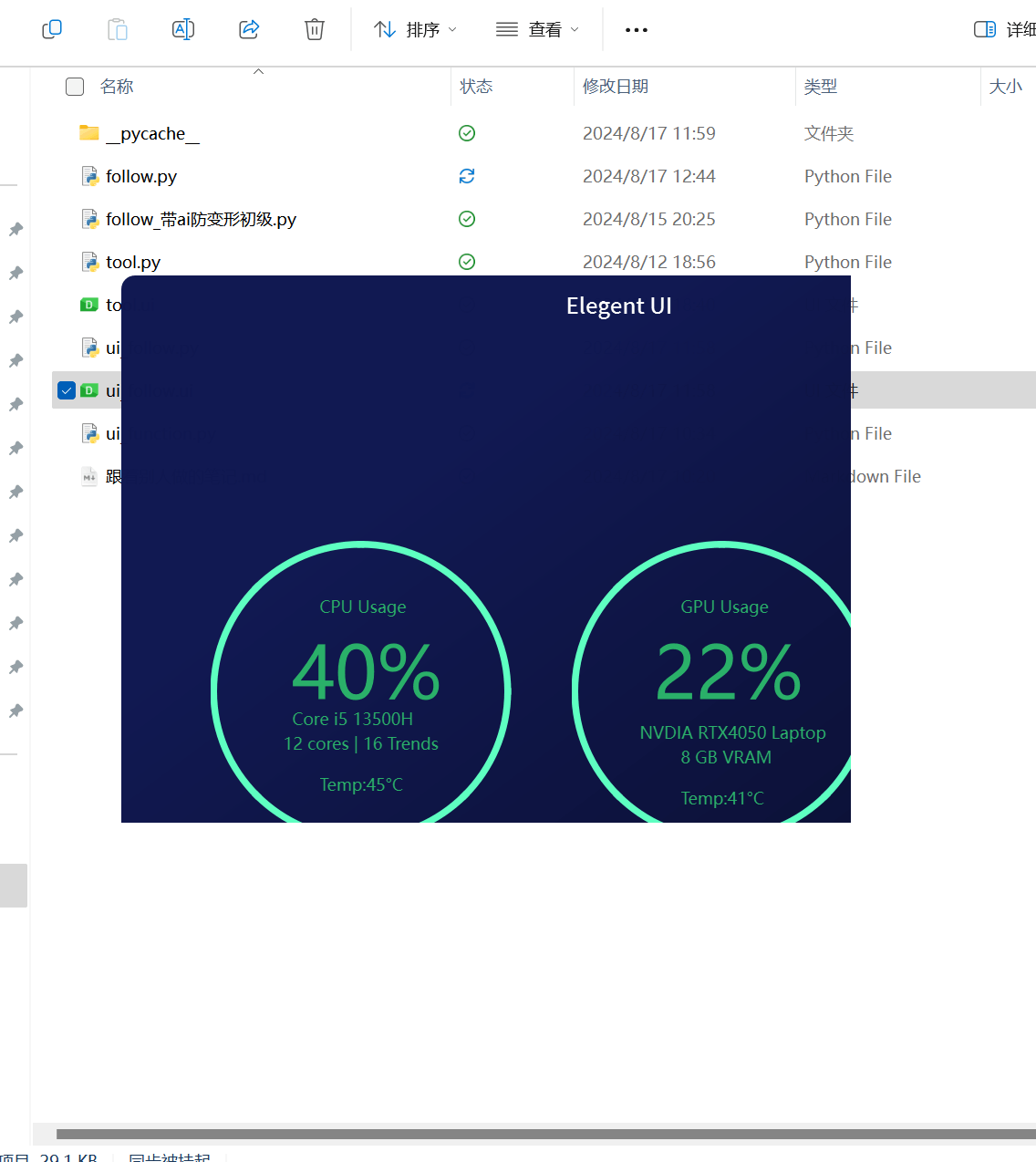1036x1162 pixels.
Task: Click the green D icon on selected row
Action: [x=89, y=390]
